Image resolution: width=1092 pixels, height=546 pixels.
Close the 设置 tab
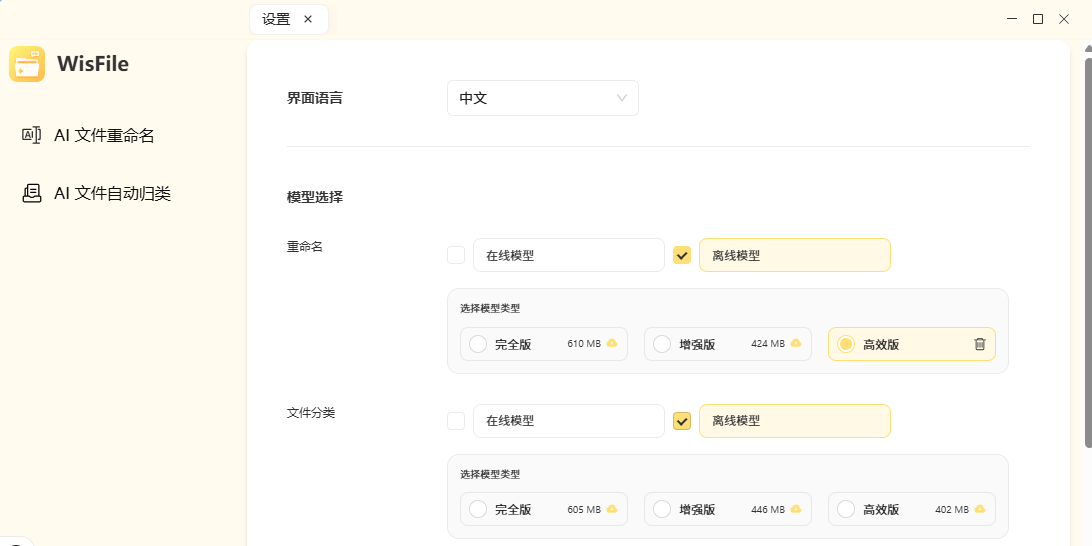(308, 19)
